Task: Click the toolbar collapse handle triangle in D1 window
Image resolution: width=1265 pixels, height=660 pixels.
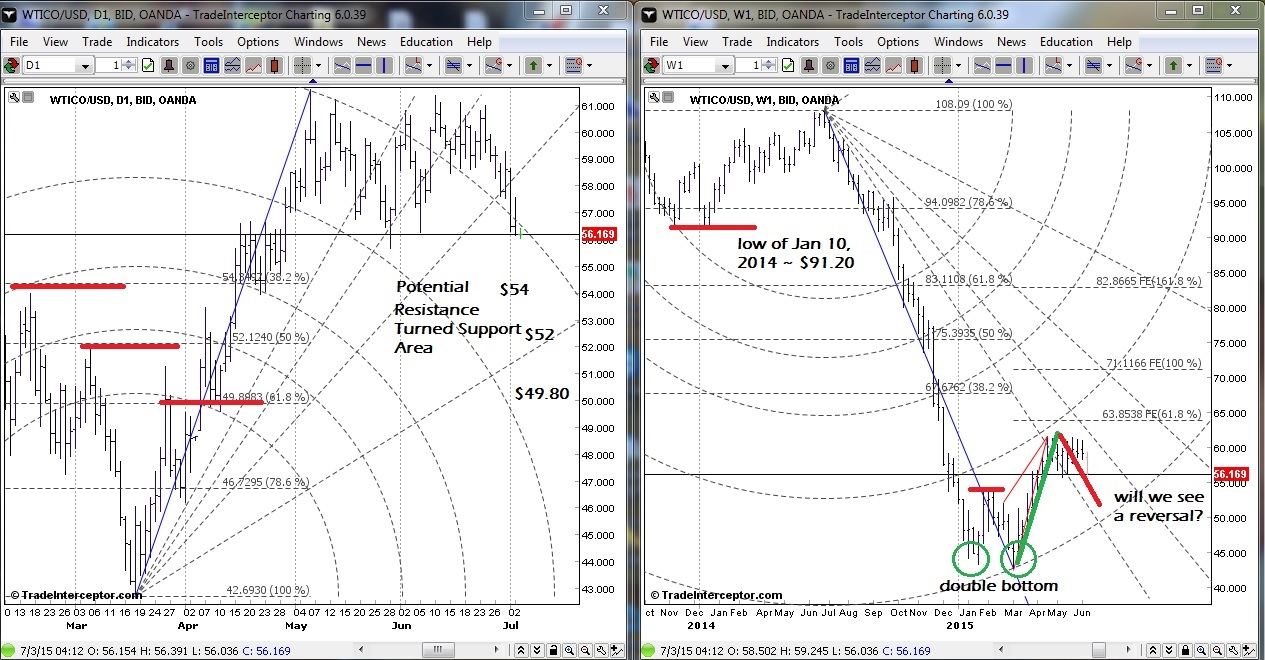Action: pyautogui.click(x=315, y=81)
